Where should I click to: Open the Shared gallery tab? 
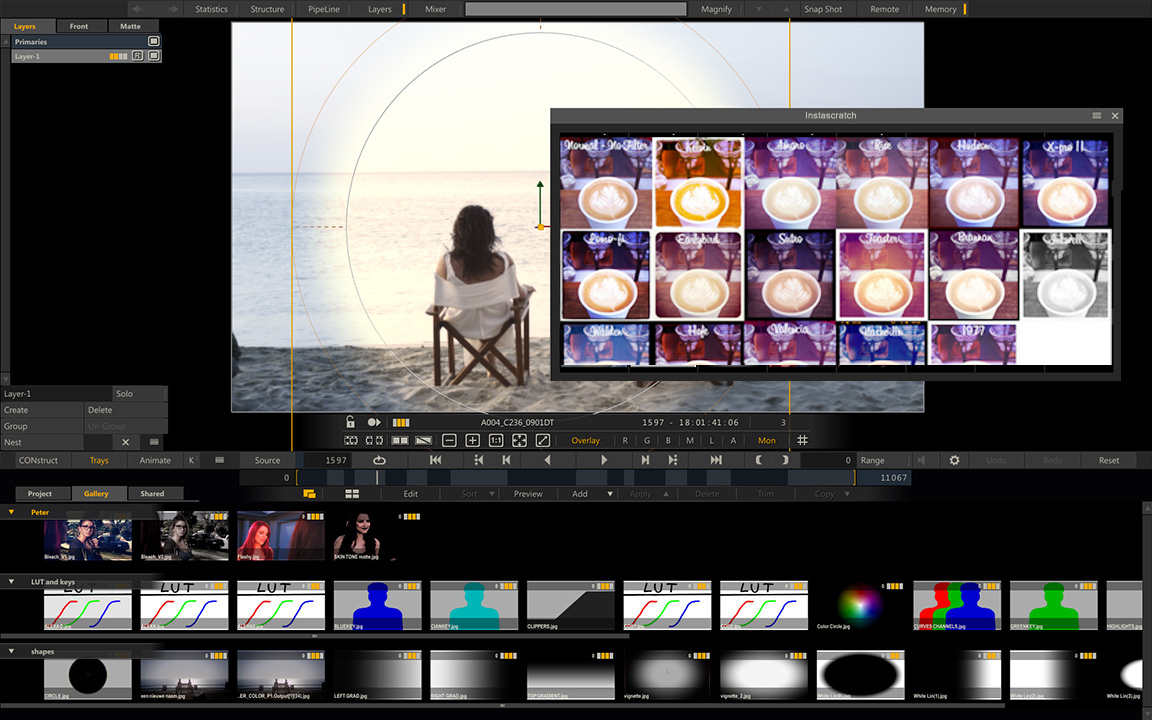point(152,494)
